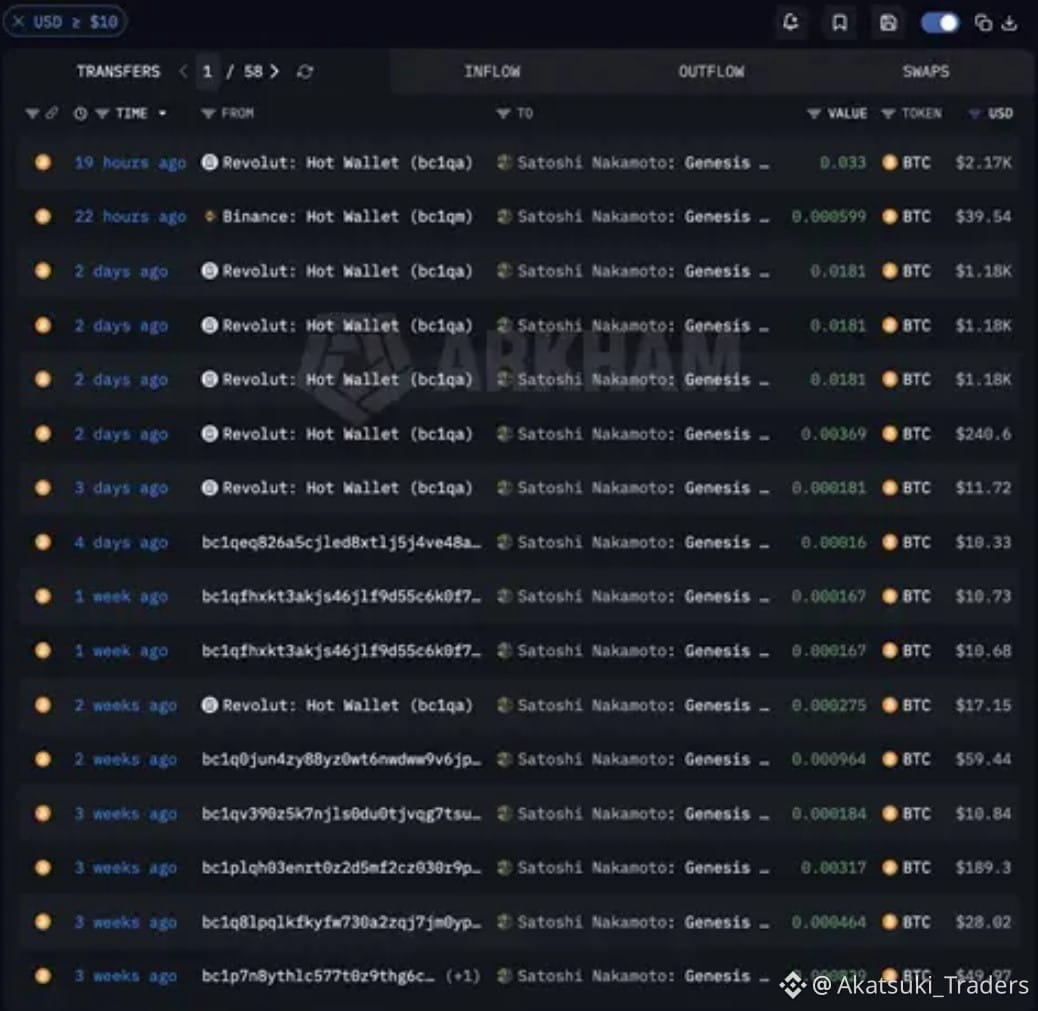1038x1011 pixels.
Task: Click the Satoshi avatar in 4 days row
Action: click(504, 542)
